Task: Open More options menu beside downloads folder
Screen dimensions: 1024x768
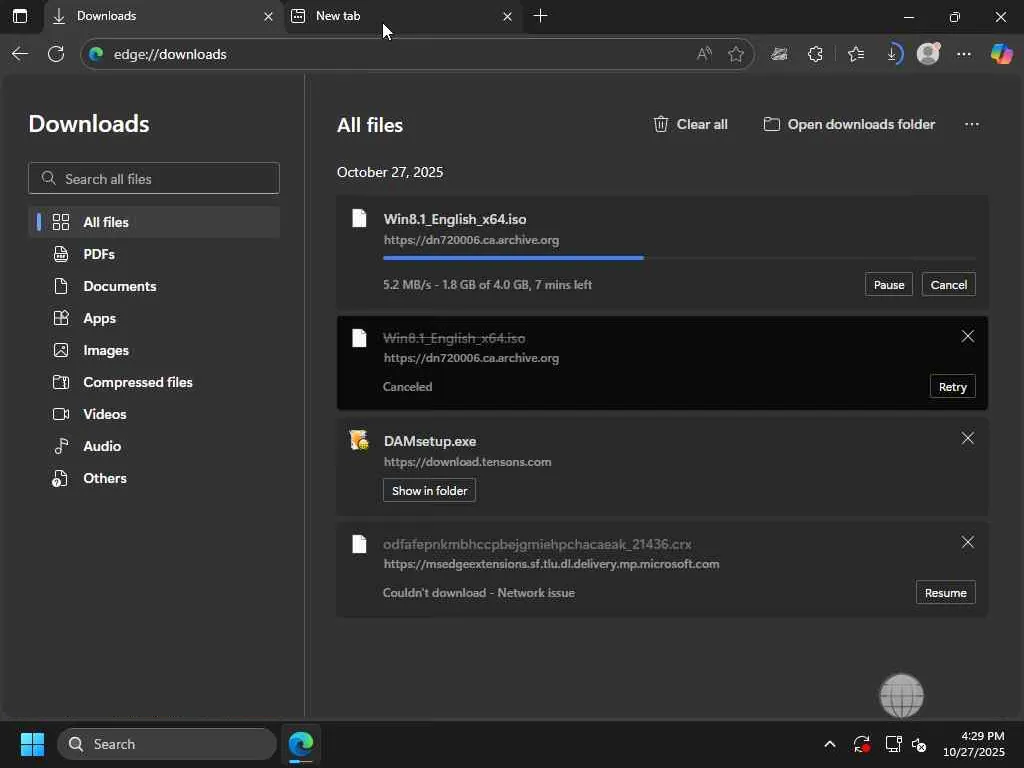Action: point(971,124)
